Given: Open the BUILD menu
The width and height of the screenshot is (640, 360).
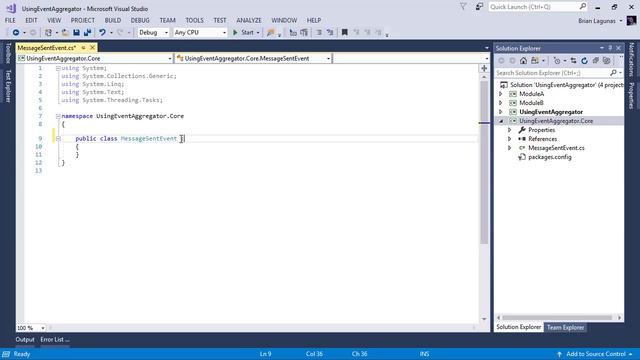Looking at the screenshot, I should pyautogui.click(x=113, y=20).
